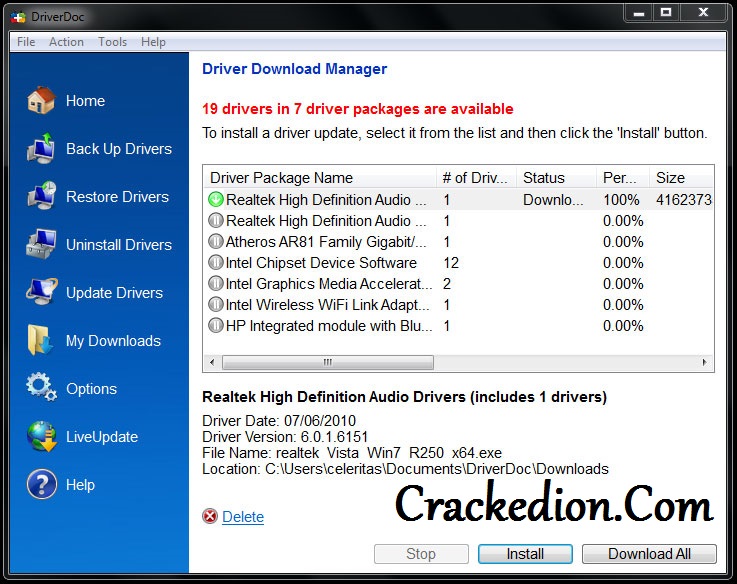
Task: Minimize the DriverDoc window
Action: coord(638,13)
